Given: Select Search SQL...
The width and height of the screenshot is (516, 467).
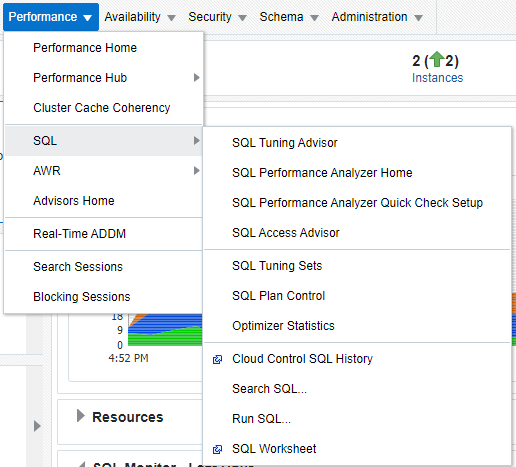Looking at the screenshot, I should click(x=357, y=389).
